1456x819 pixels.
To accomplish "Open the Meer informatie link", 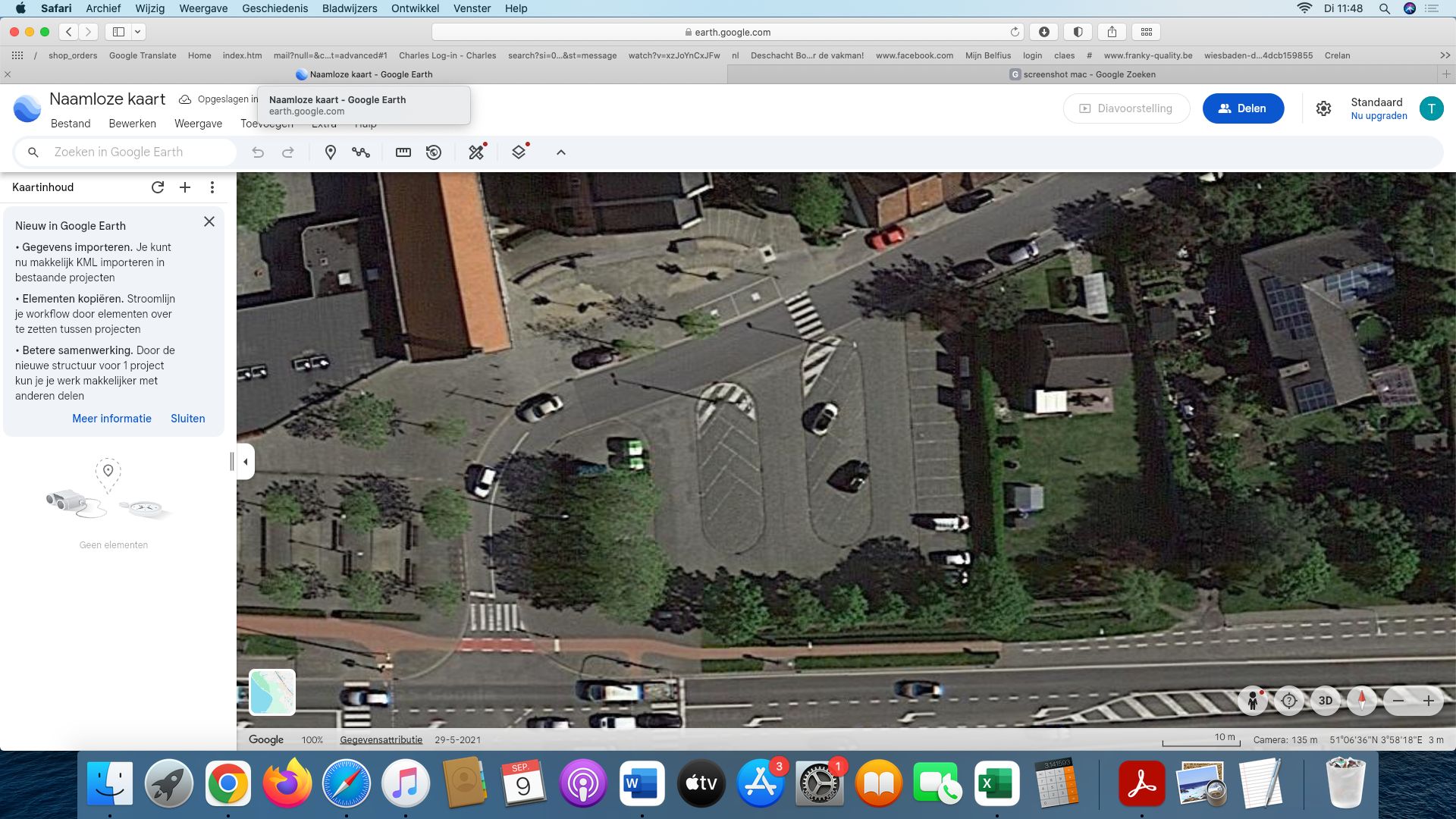I will pos(111,419).
